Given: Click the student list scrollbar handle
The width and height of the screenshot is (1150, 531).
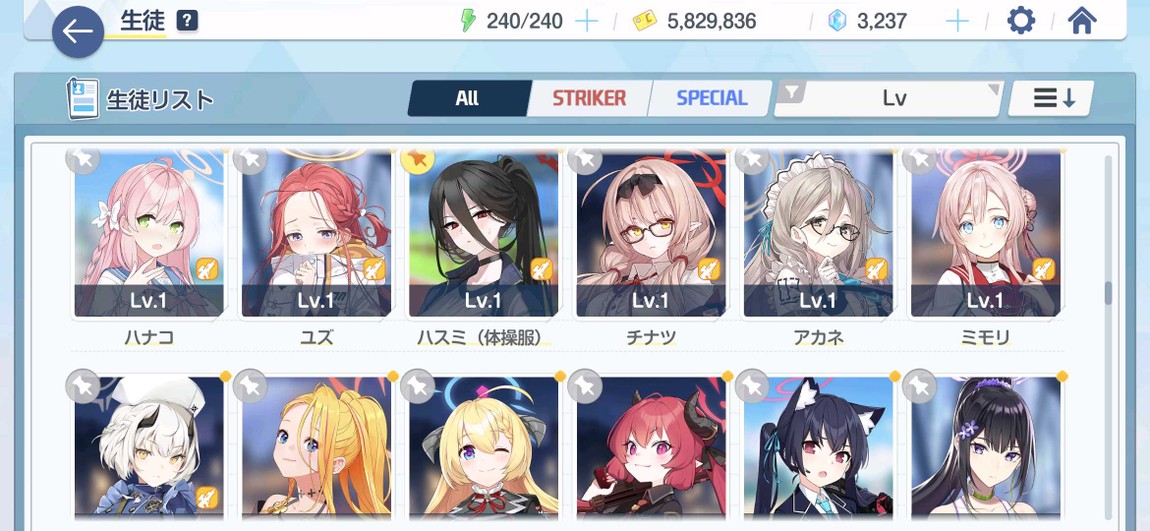Looking at the screenshot, I should (1107, 293).
